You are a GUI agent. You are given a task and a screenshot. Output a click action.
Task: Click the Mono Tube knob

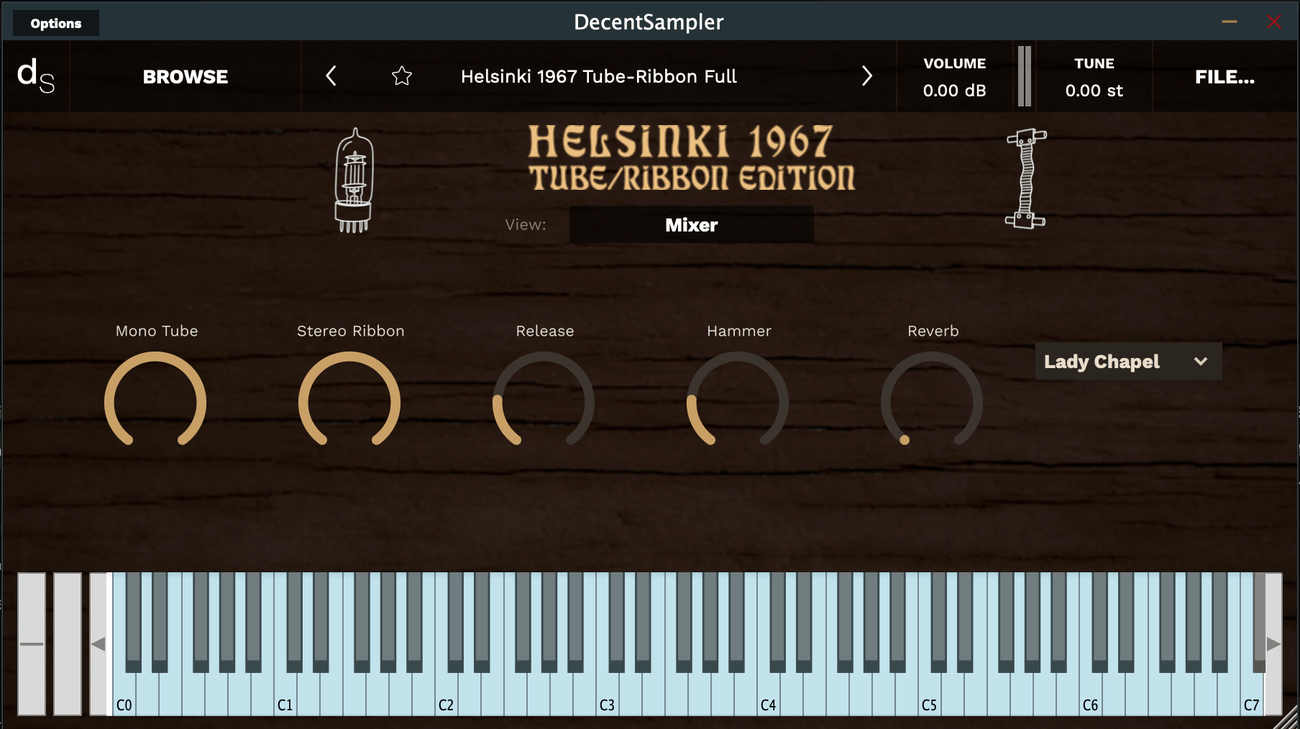156,401
